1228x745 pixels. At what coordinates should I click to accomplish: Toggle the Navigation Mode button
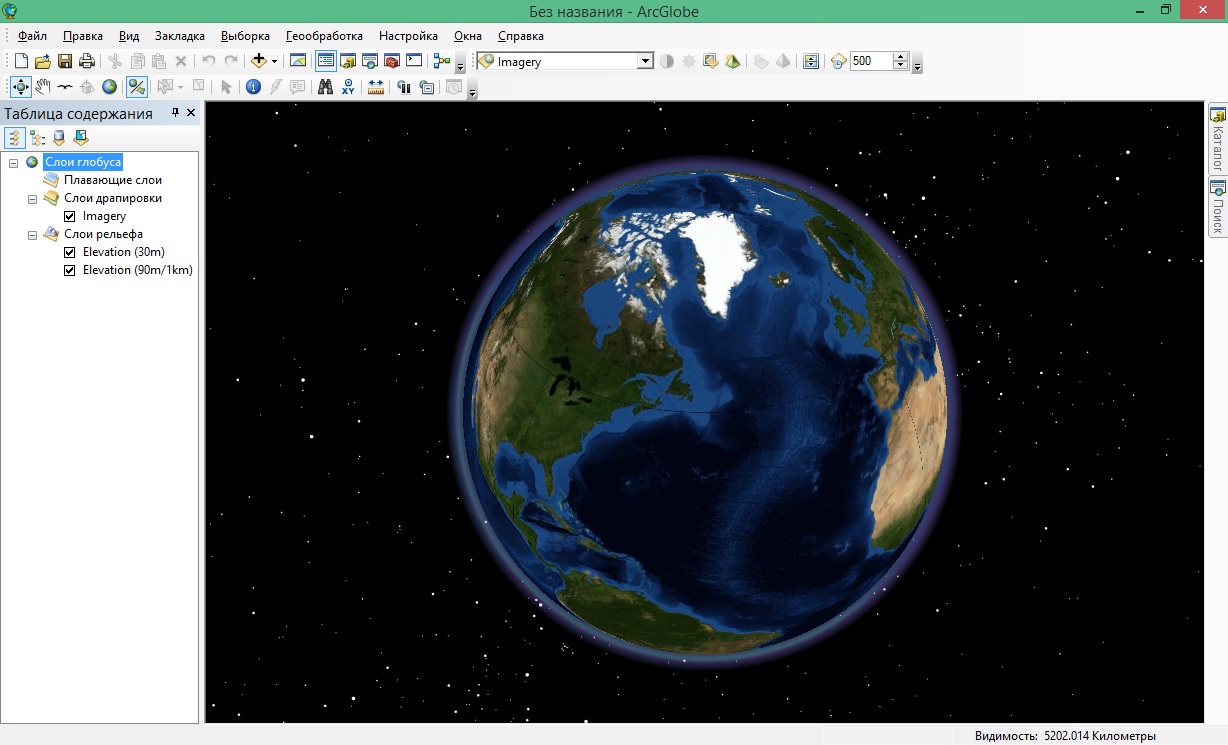(x=137, y=87)
